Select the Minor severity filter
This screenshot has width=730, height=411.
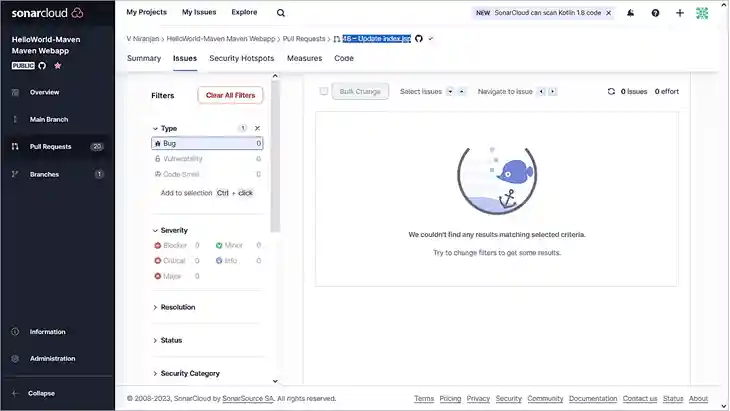point(238,245)
